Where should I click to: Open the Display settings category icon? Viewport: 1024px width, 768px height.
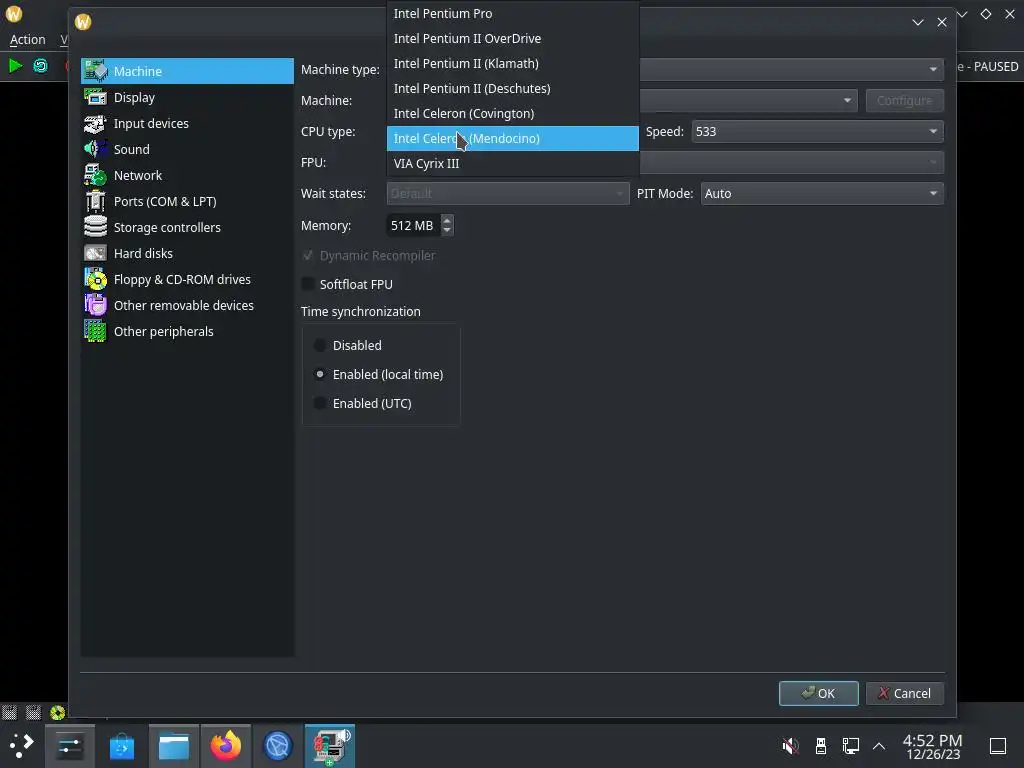(x=95, y=97)
